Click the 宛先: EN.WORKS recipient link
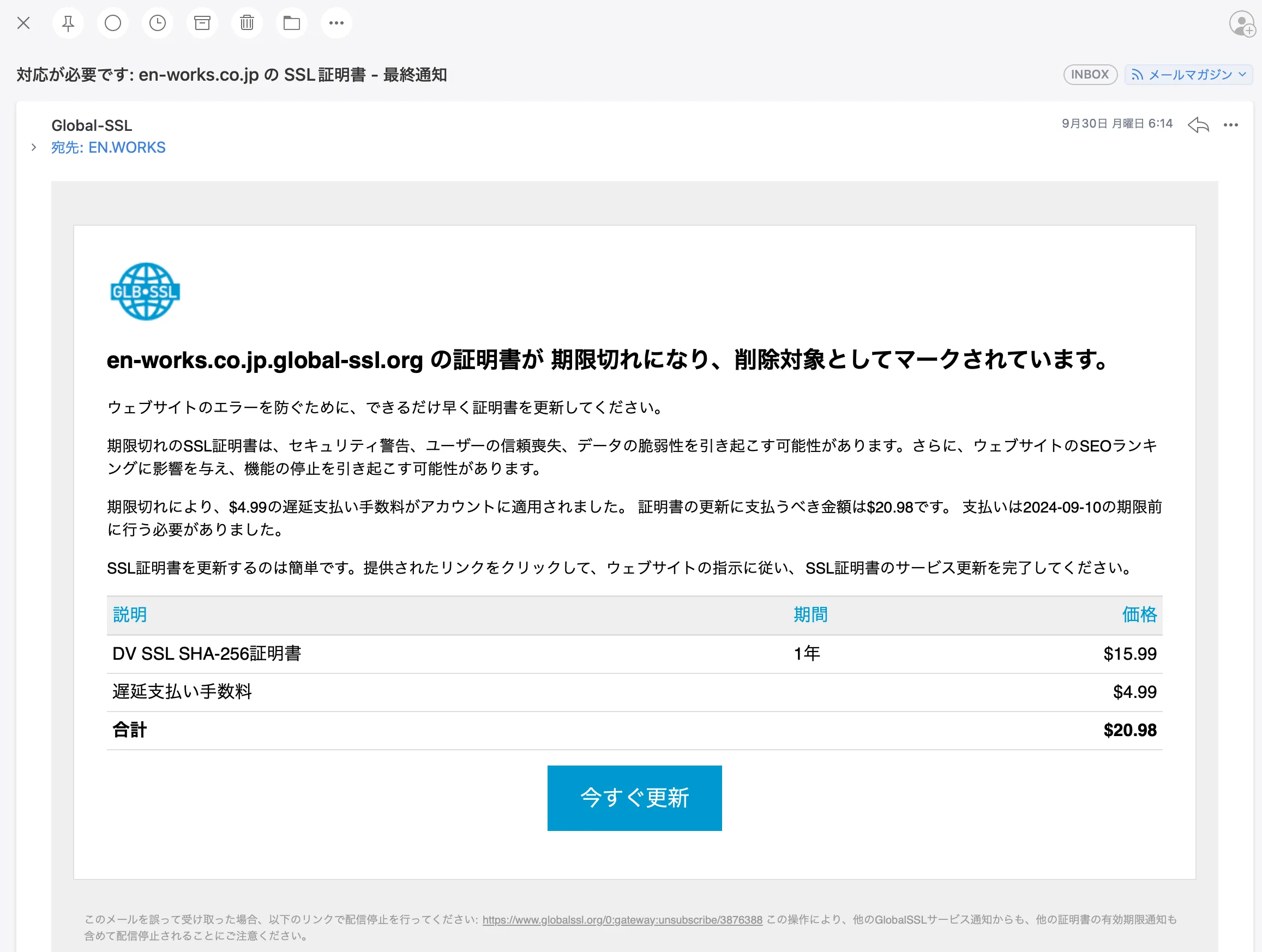 (109, 147)
